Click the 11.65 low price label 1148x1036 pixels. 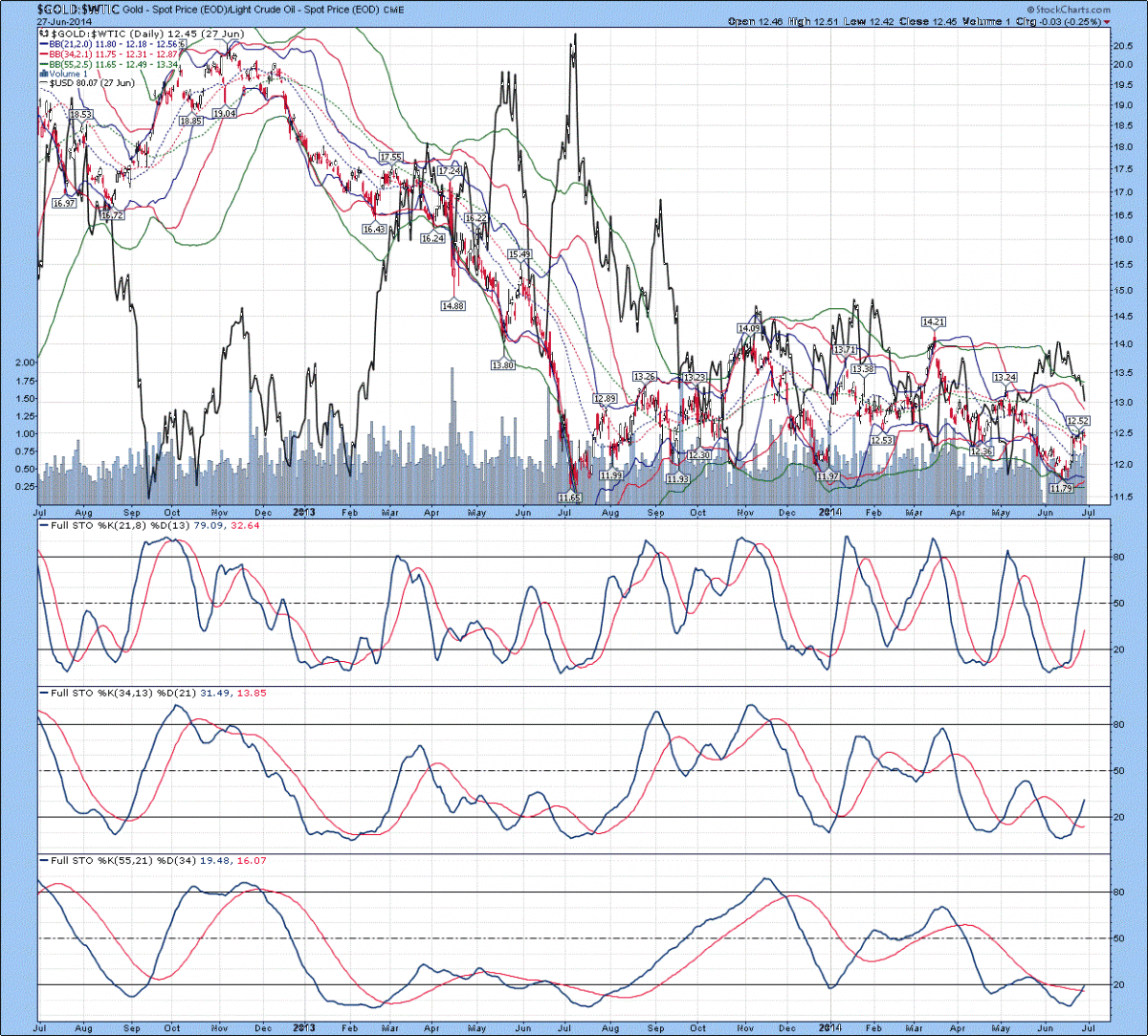(x=569, y=497)
